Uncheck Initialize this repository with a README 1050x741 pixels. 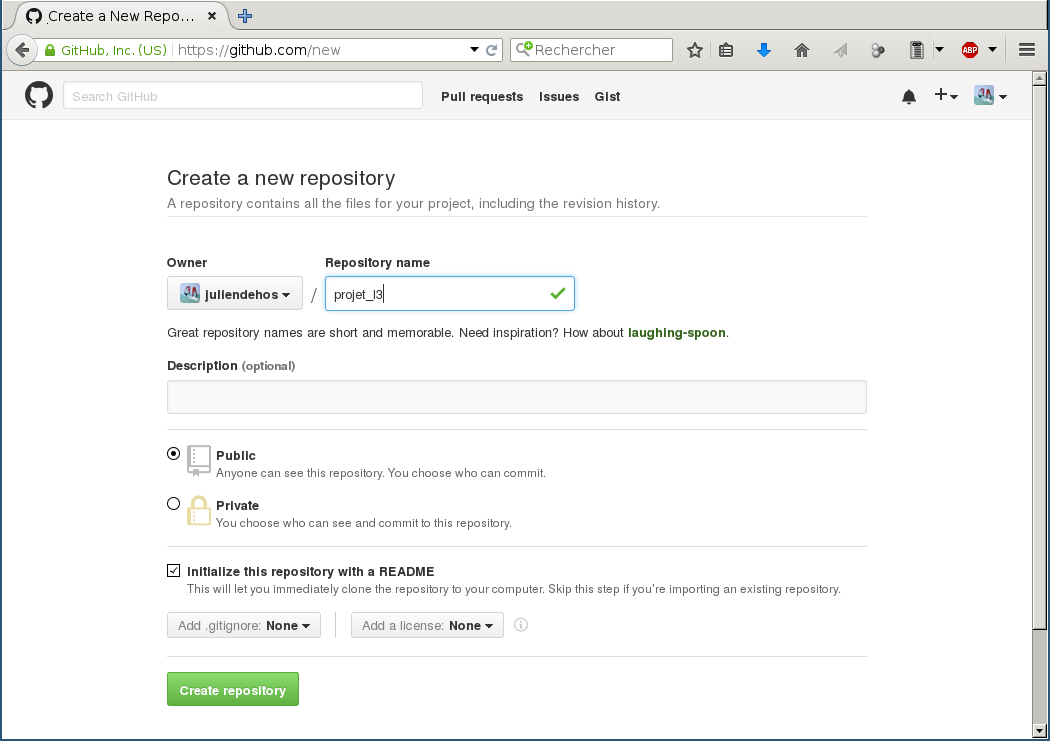point(173,570)
